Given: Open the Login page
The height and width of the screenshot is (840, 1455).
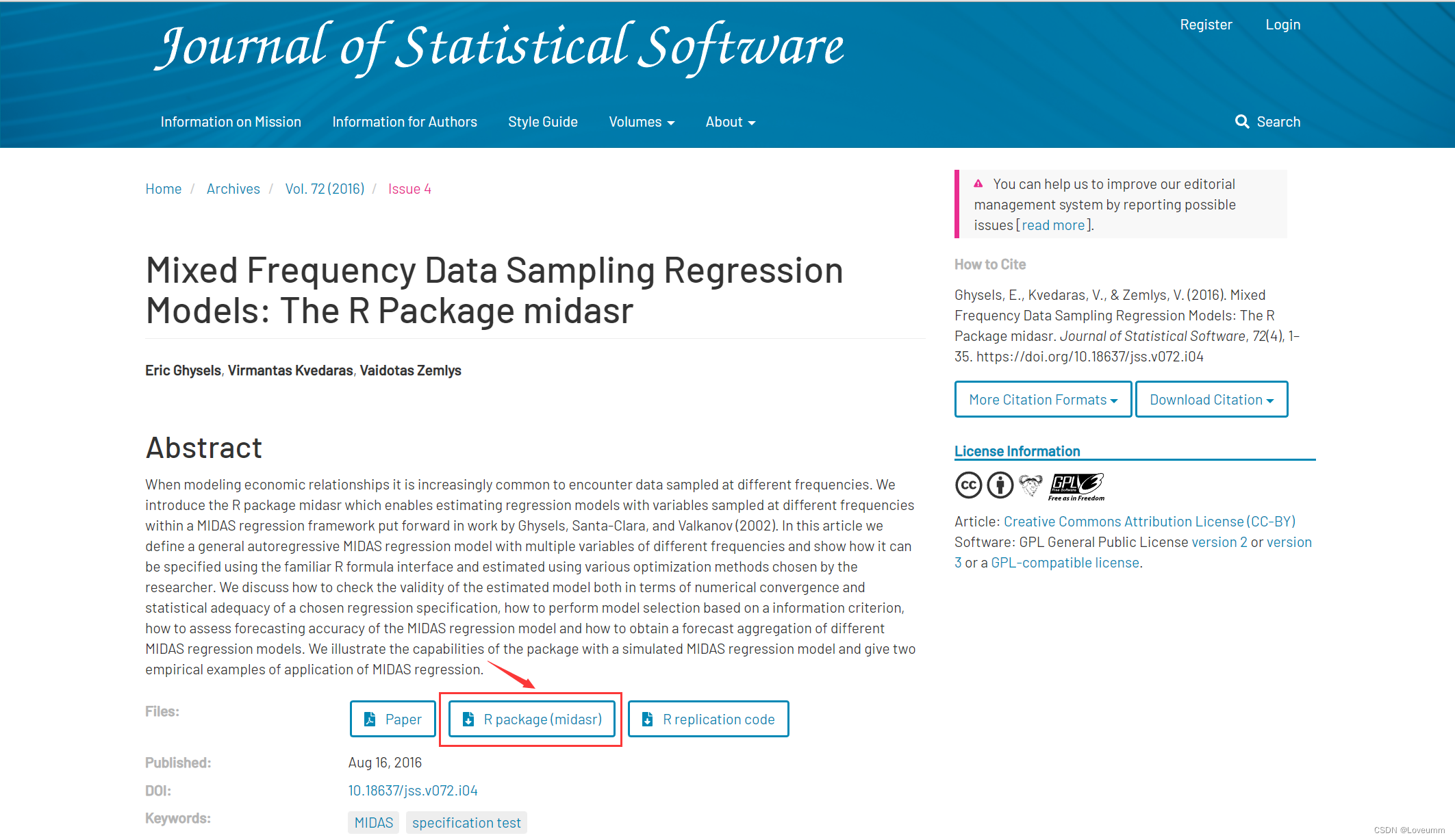Looking at the screenshot, I should [1282, 25].
